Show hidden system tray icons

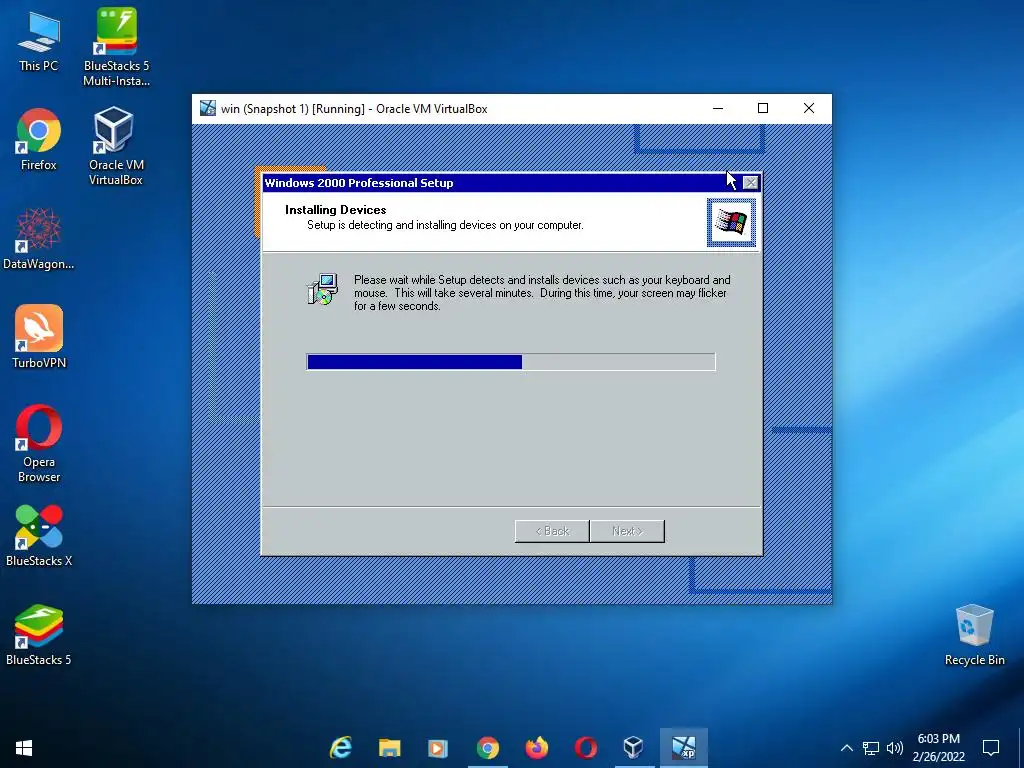(x=846, y=748)
